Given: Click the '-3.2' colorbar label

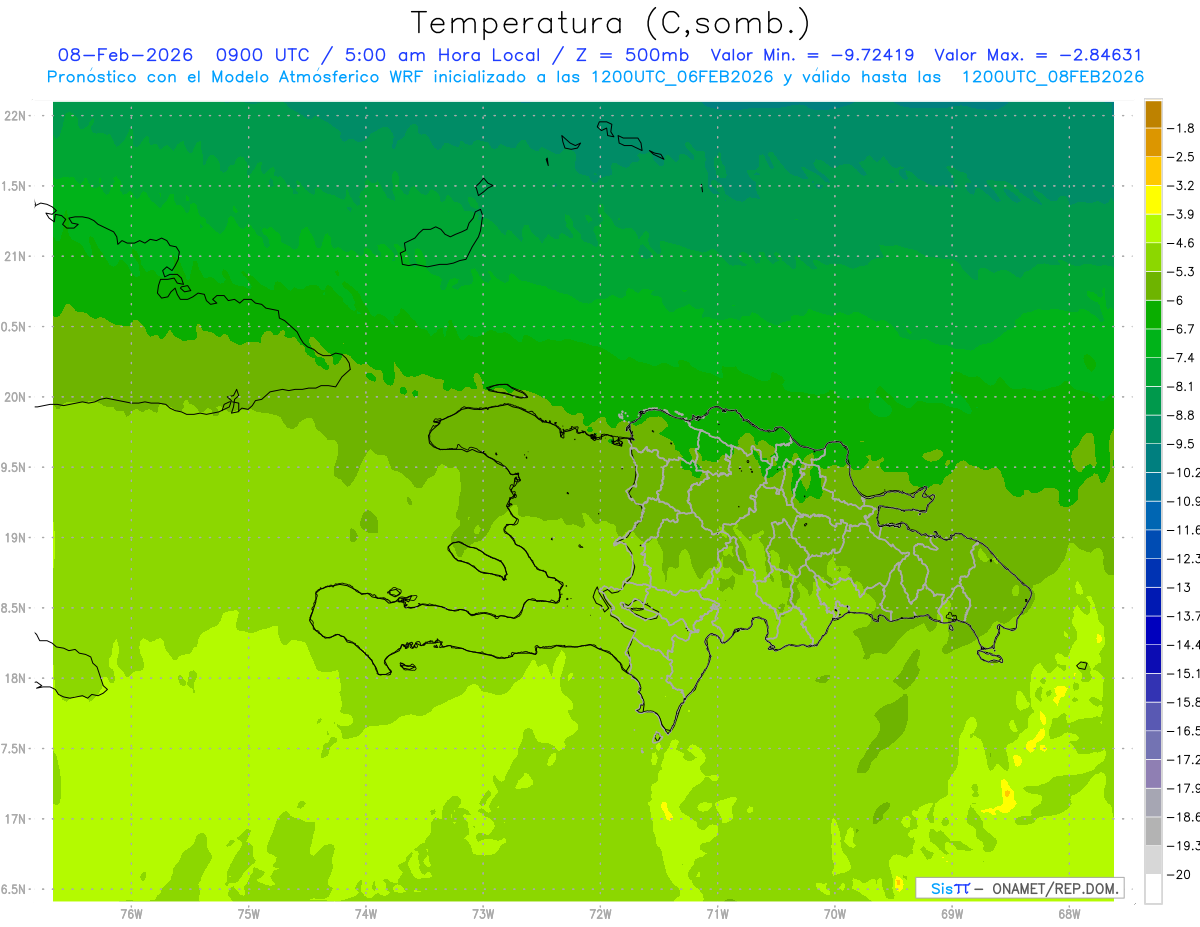Looking at the screenshot, I should tap(1183, 186).
